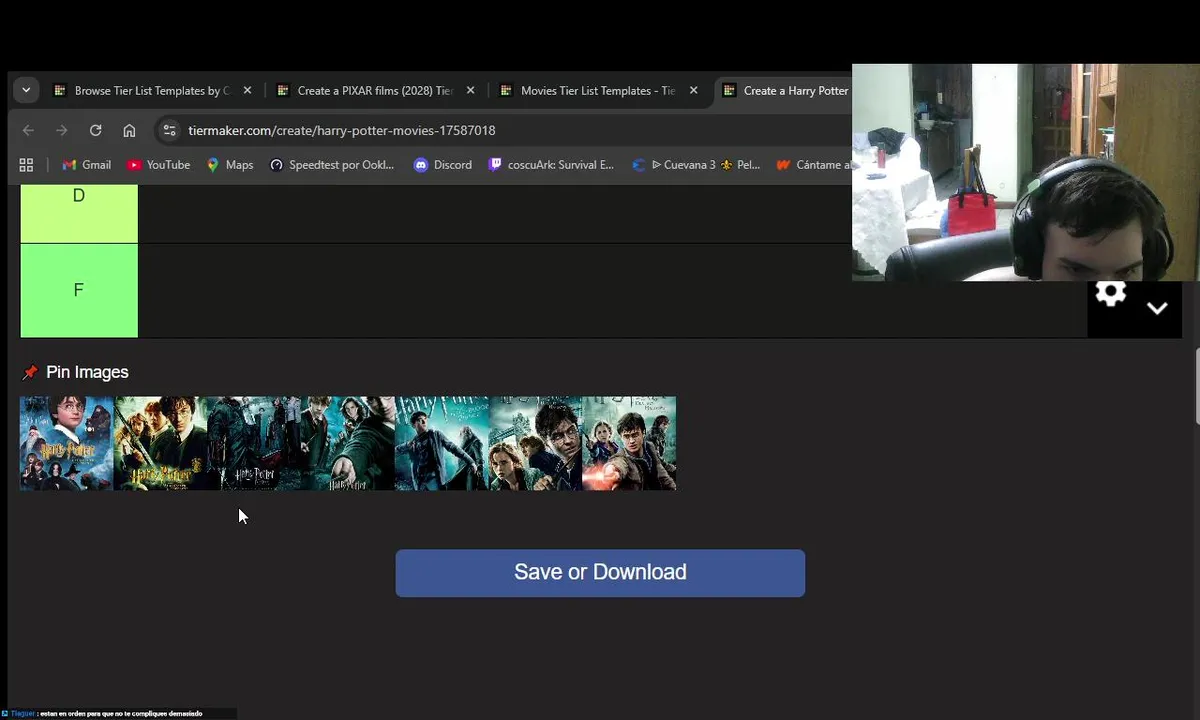The height and width of the screenshot is (720, 1200).
Task: Click the tiermaker.com URL address bar
Action: pos(341,130)
